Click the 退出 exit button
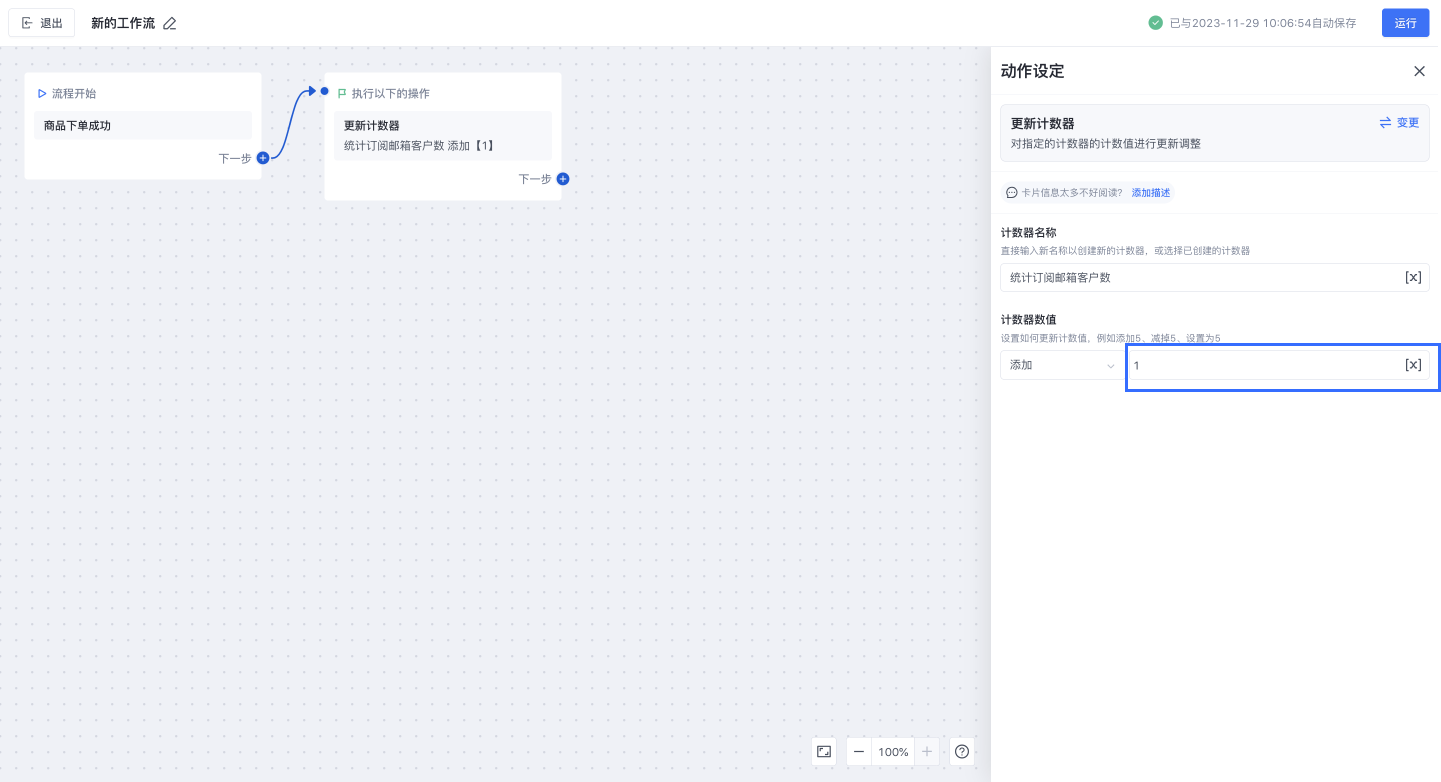The width and height of the screenshot is (1441, 782). pyautogui.click(x=42, y=23)
